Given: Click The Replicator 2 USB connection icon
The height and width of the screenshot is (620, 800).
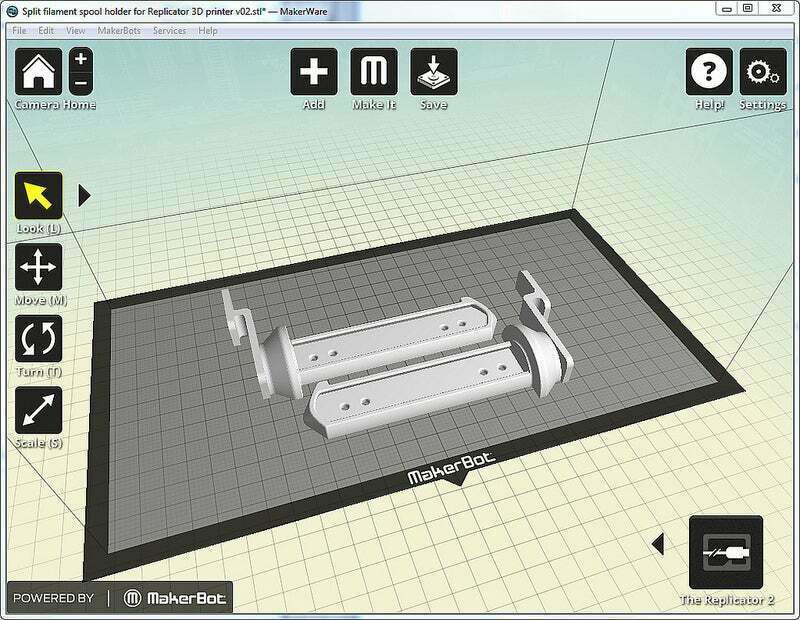Looking at the screenshot, I should click(x=726, y=552).
